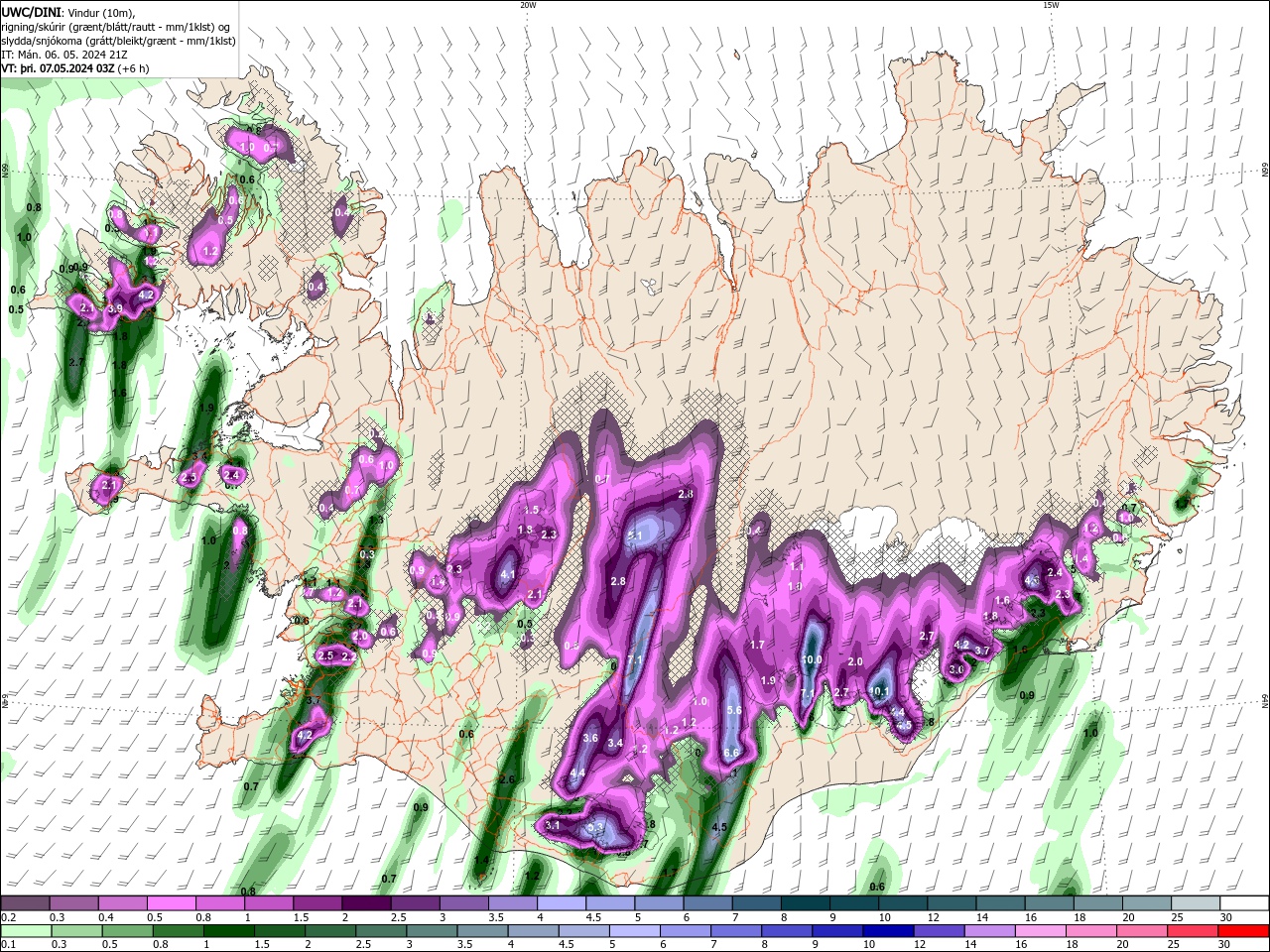Viewport: 1270px width, 952px height.
Task: Click the '20W' longitude label
Action: 528,5
